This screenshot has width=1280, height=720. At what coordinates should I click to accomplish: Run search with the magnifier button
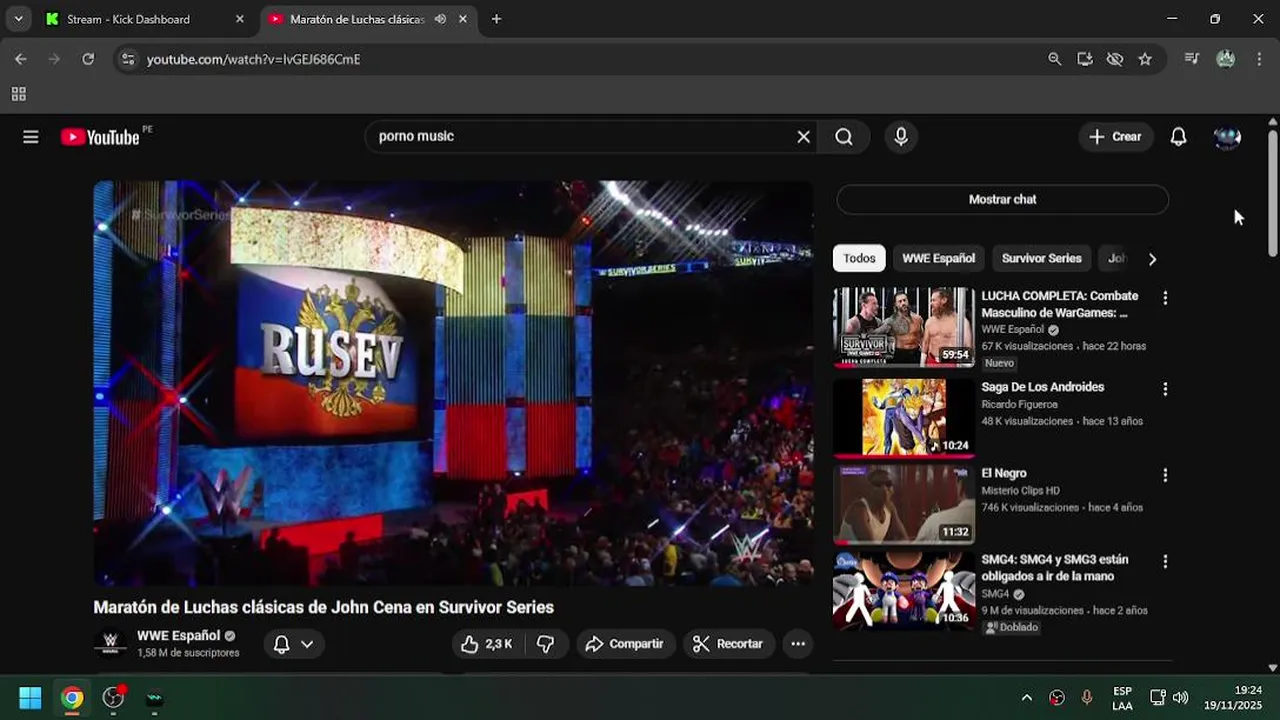coord(844,137)
